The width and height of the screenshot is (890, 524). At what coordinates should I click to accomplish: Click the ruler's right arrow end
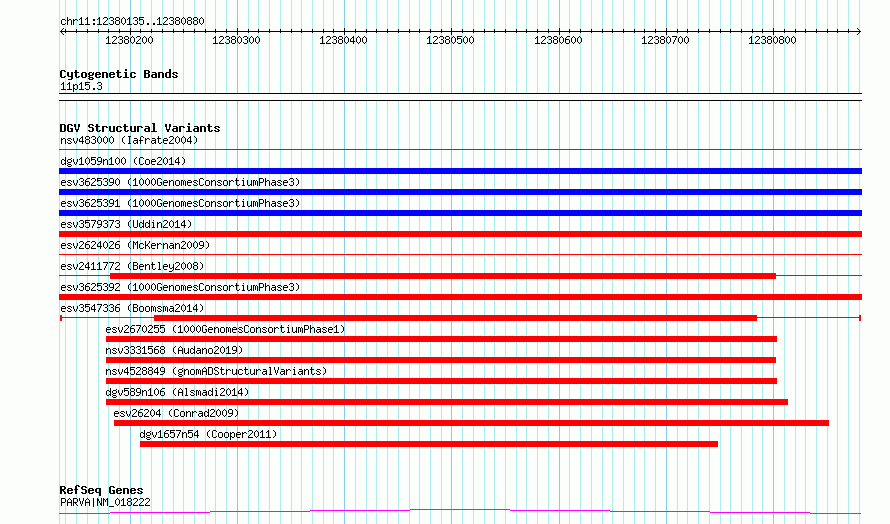[x=859, y=32]
